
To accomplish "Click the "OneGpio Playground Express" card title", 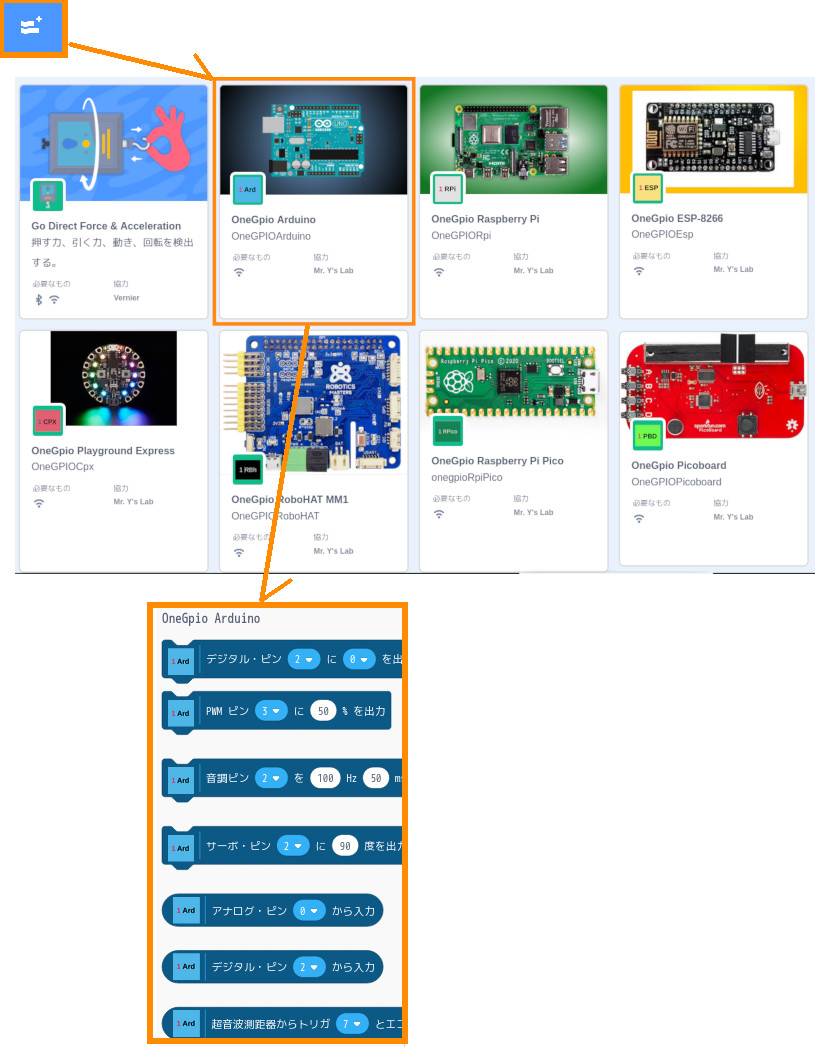I will (x=103, y=451).
